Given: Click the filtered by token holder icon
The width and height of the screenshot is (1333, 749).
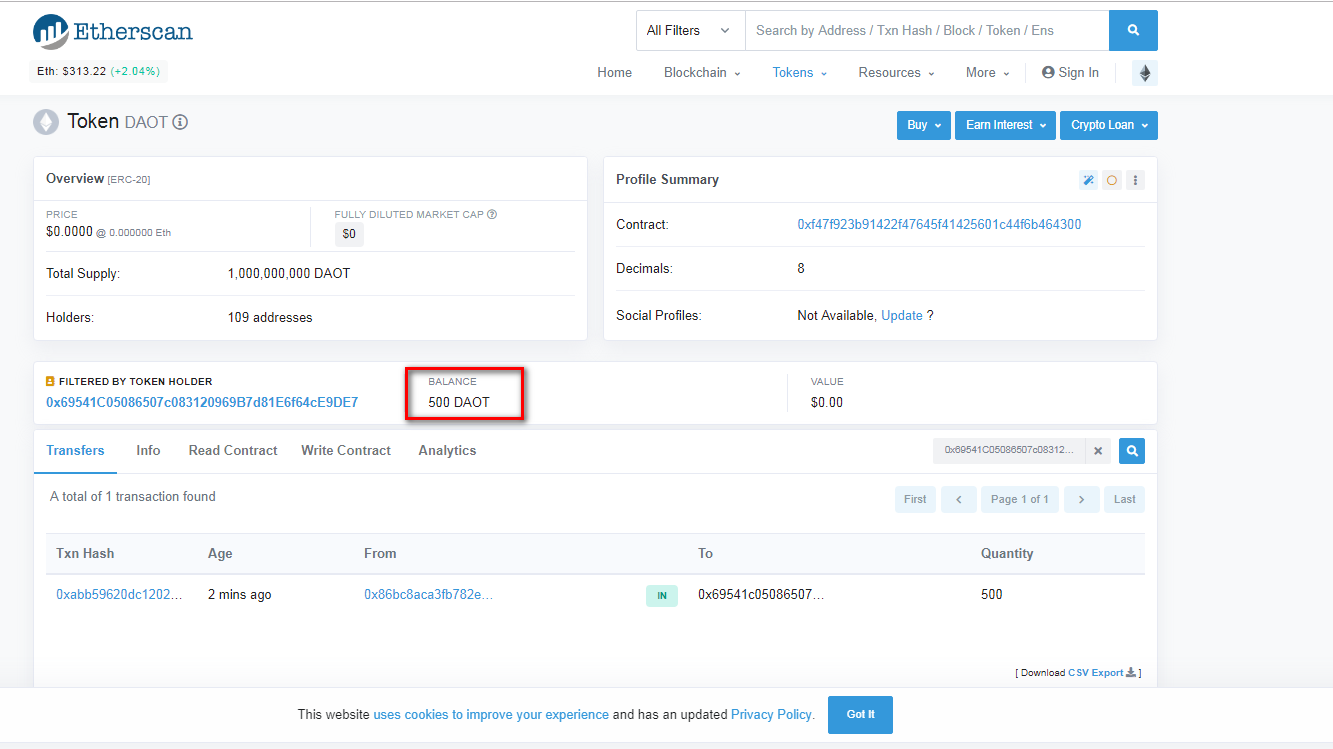Looking at the screenshot, I should click(x=50, y=381).
